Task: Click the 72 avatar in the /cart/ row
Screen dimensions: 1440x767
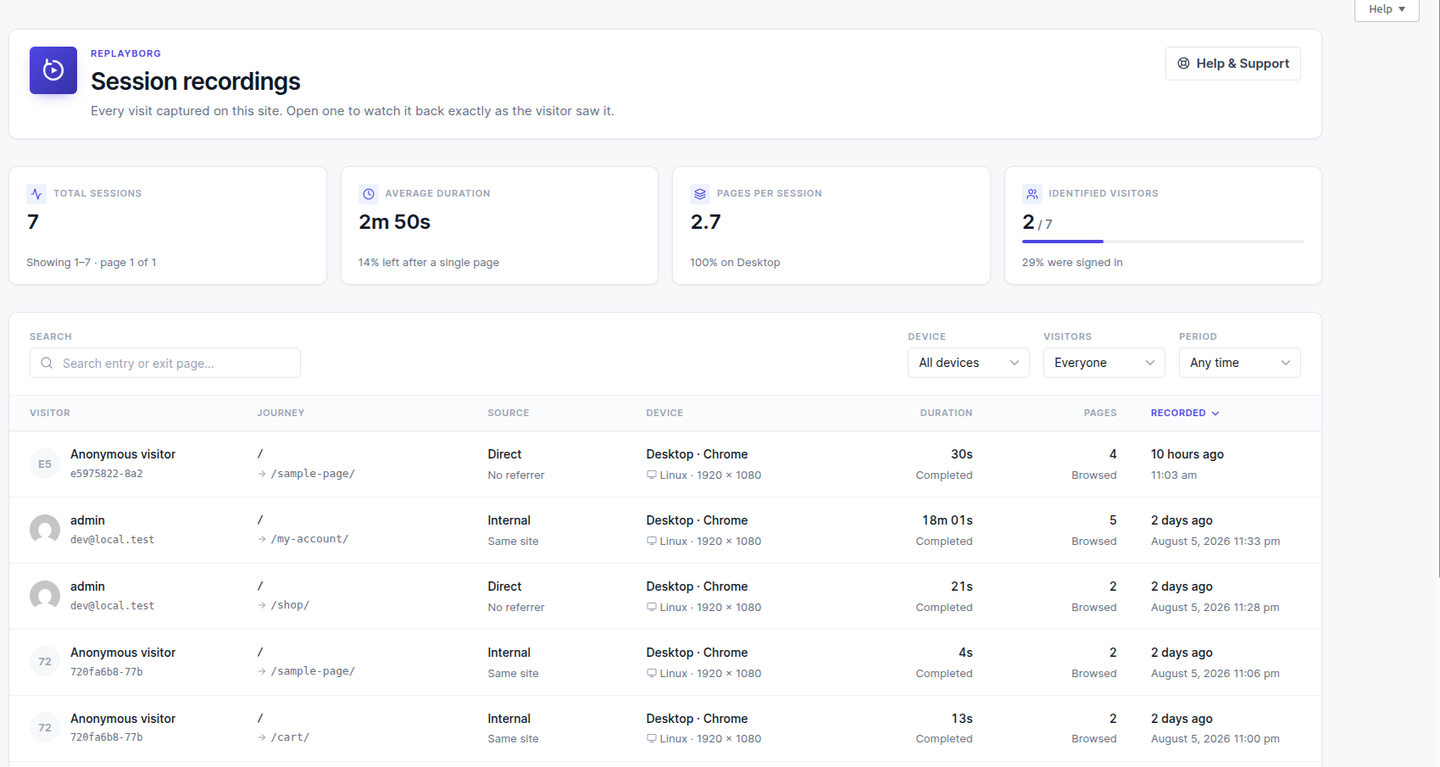Action: 45,728
